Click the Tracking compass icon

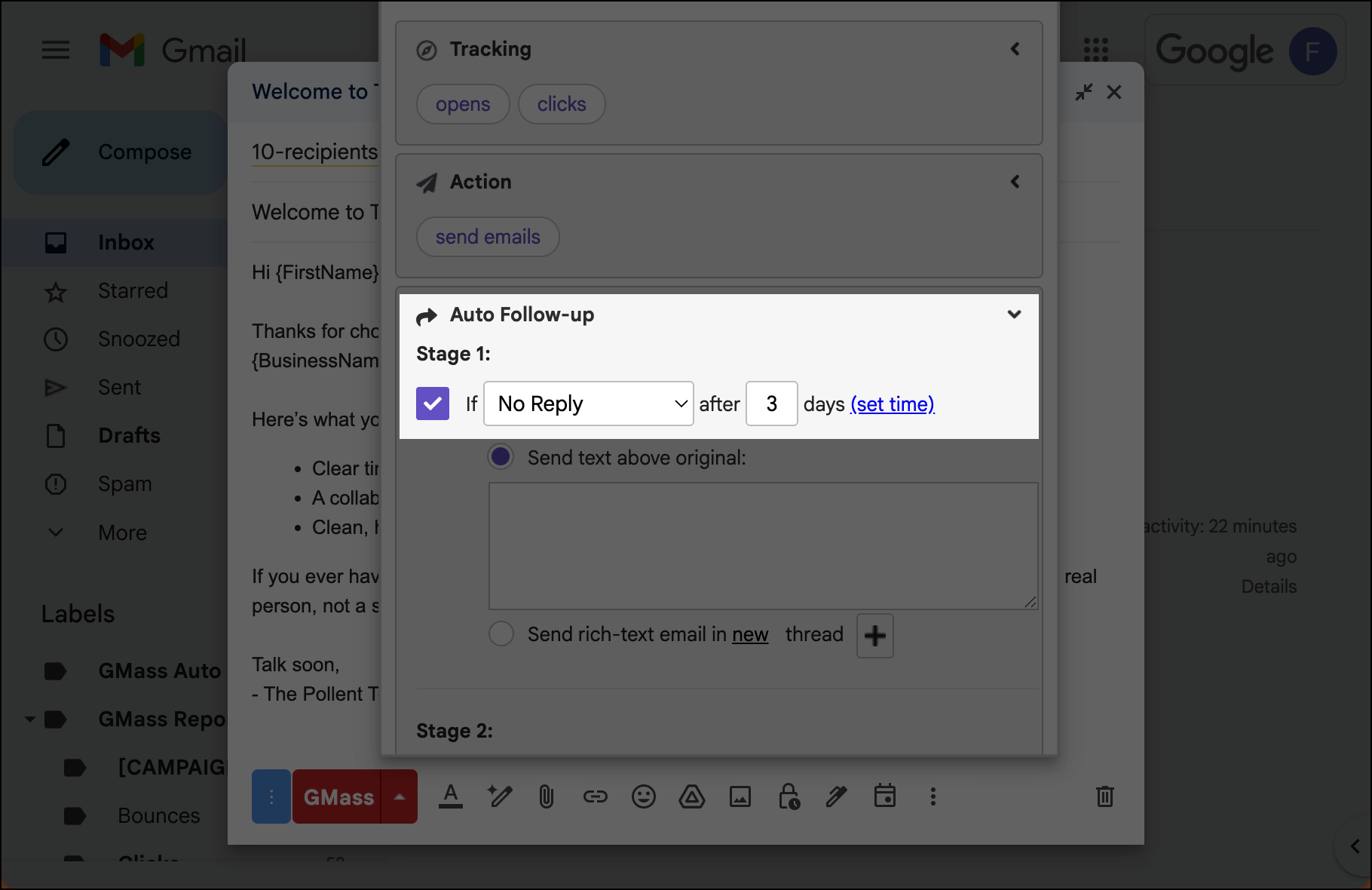(427, 51)
